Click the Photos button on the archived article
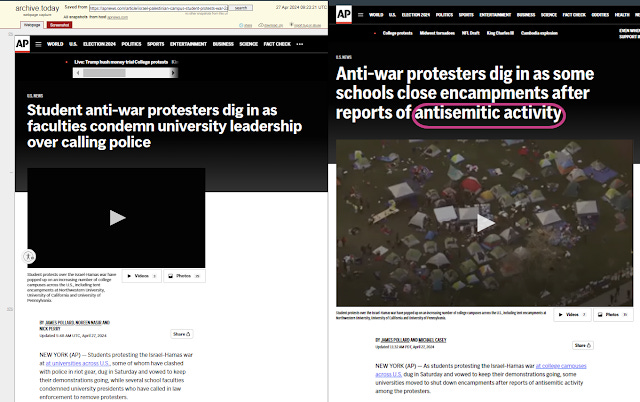 click(184, 276)
